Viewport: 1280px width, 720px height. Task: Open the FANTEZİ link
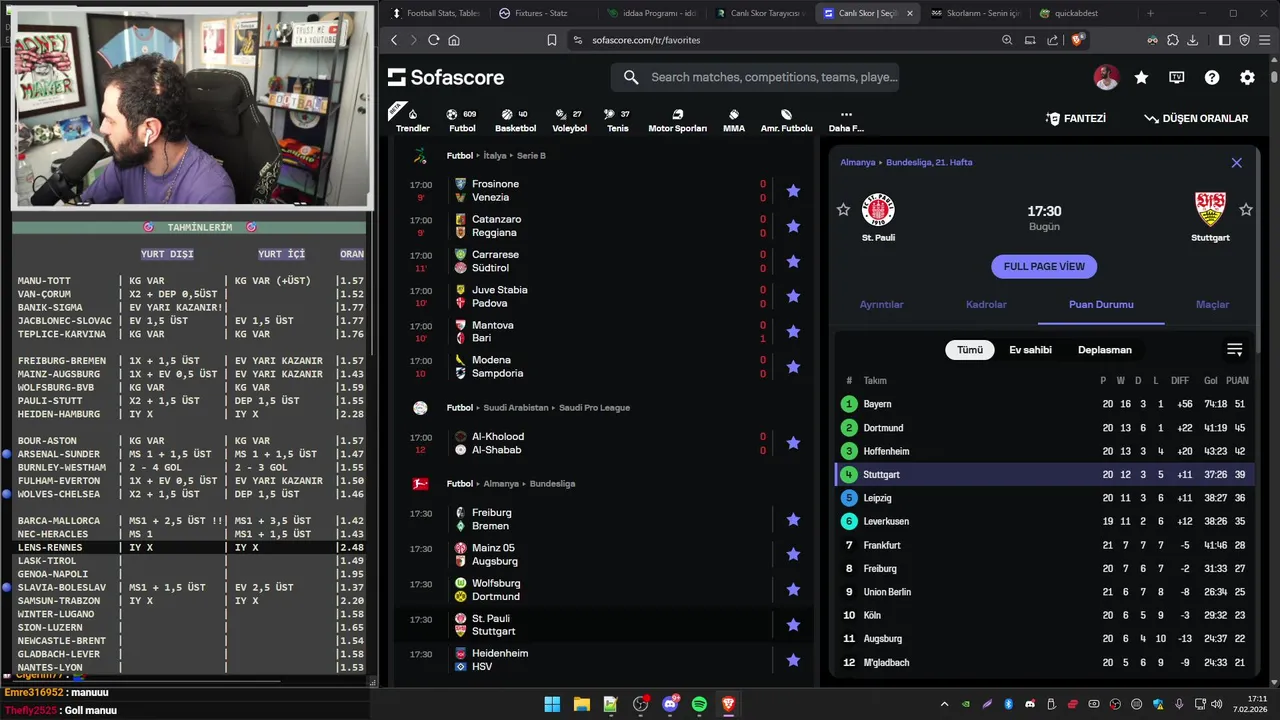coord(1075,118)
